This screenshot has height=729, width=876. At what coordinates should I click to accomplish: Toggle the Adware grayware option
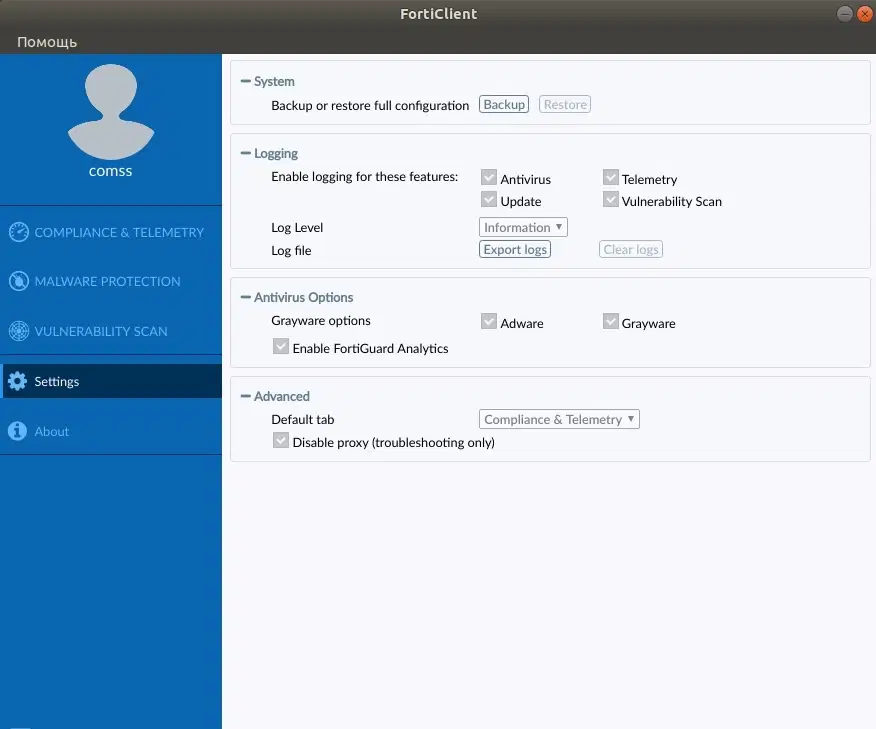(x=489, y=321)
